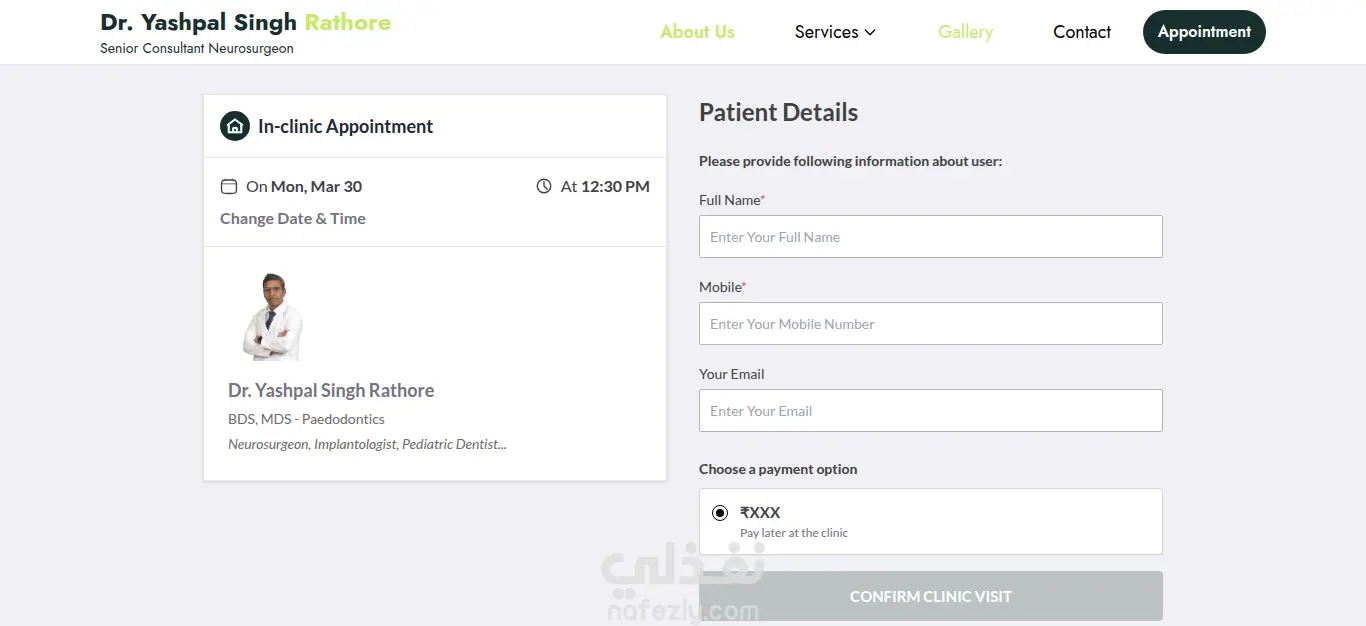Click the Services chevron arrow
The image size is (1366, 626).
(x=870, y=32)
